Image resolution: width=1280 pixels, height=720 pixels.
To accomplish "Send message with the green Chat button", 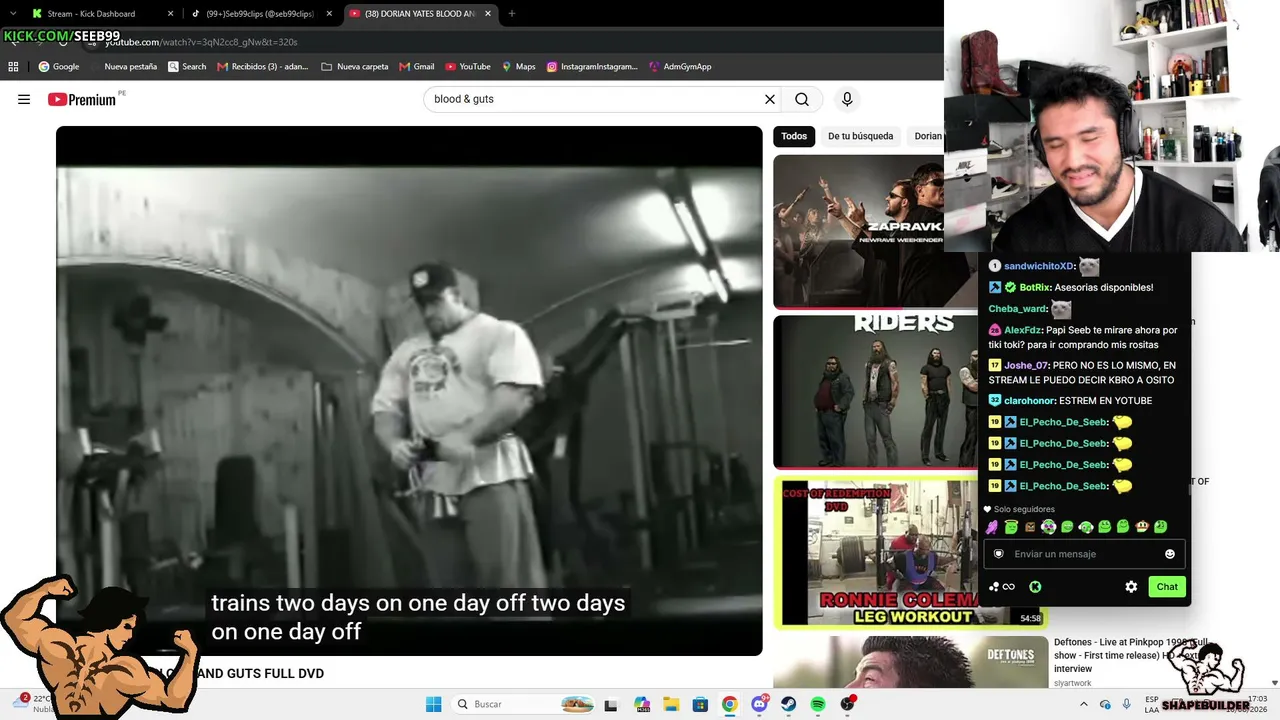I will [1167, 587].
